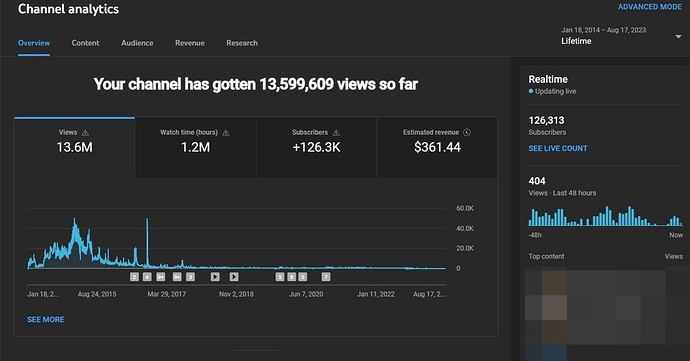690x361 pixels.
Task: Select the Jan 18, 2014 – Aug 17, 2023 date range
Action: pos(603,30)
